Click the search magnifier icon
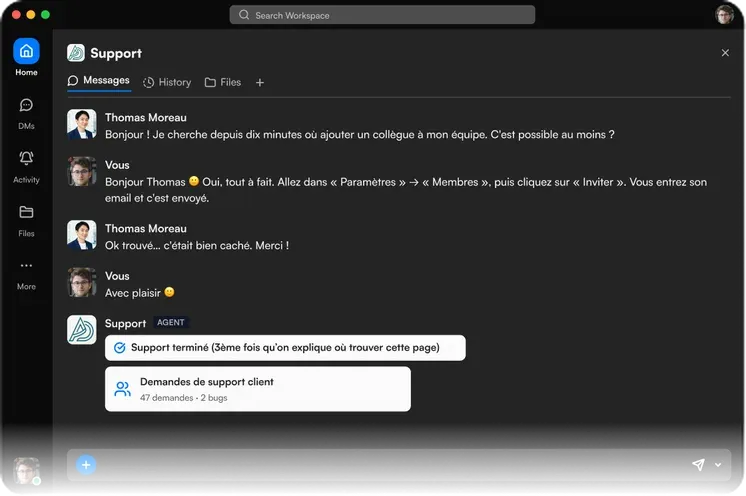 [x=244, y=15]
